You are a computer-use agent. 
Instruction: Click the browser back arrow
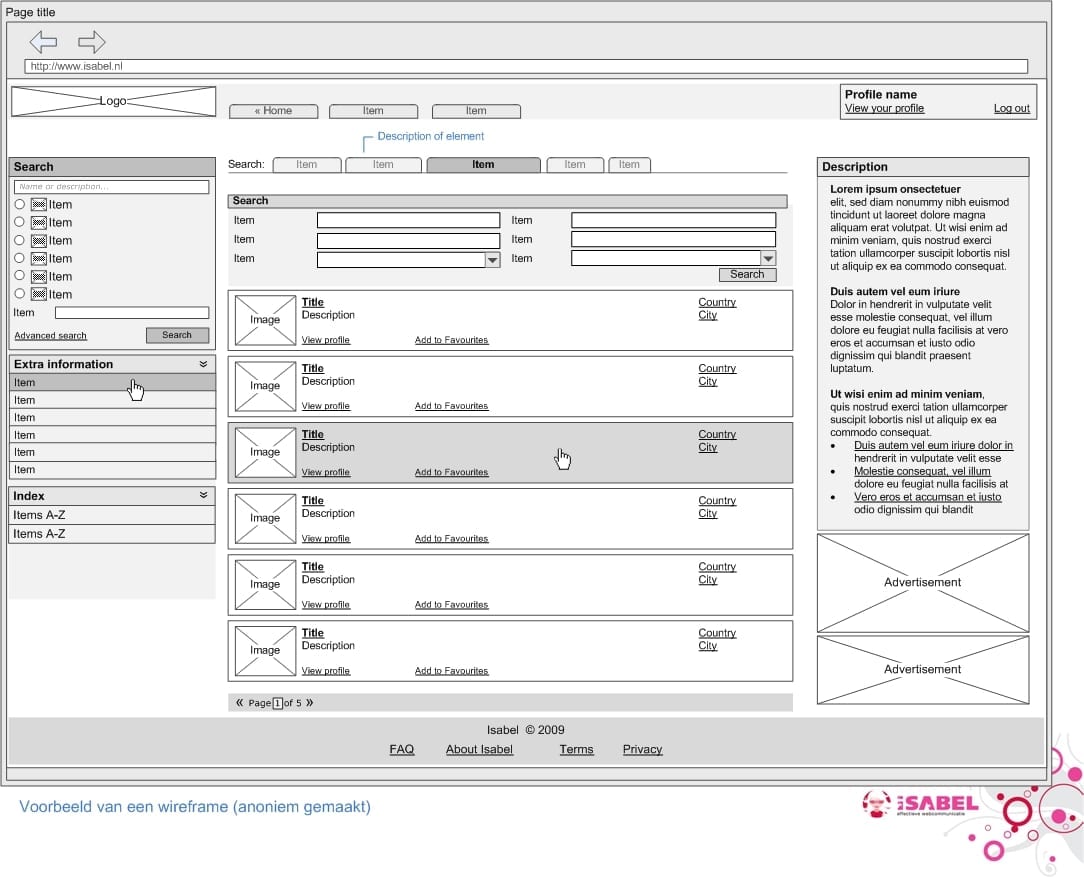coord(43,42)
